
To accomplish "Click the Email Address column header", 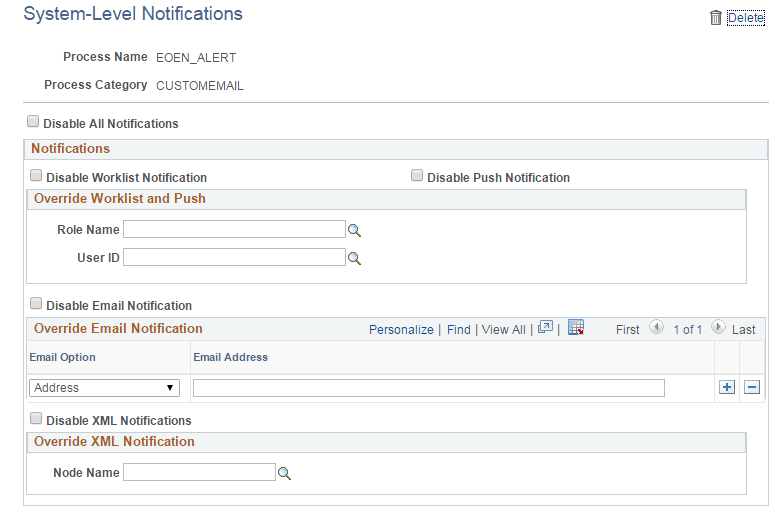I will coord(230,357).
